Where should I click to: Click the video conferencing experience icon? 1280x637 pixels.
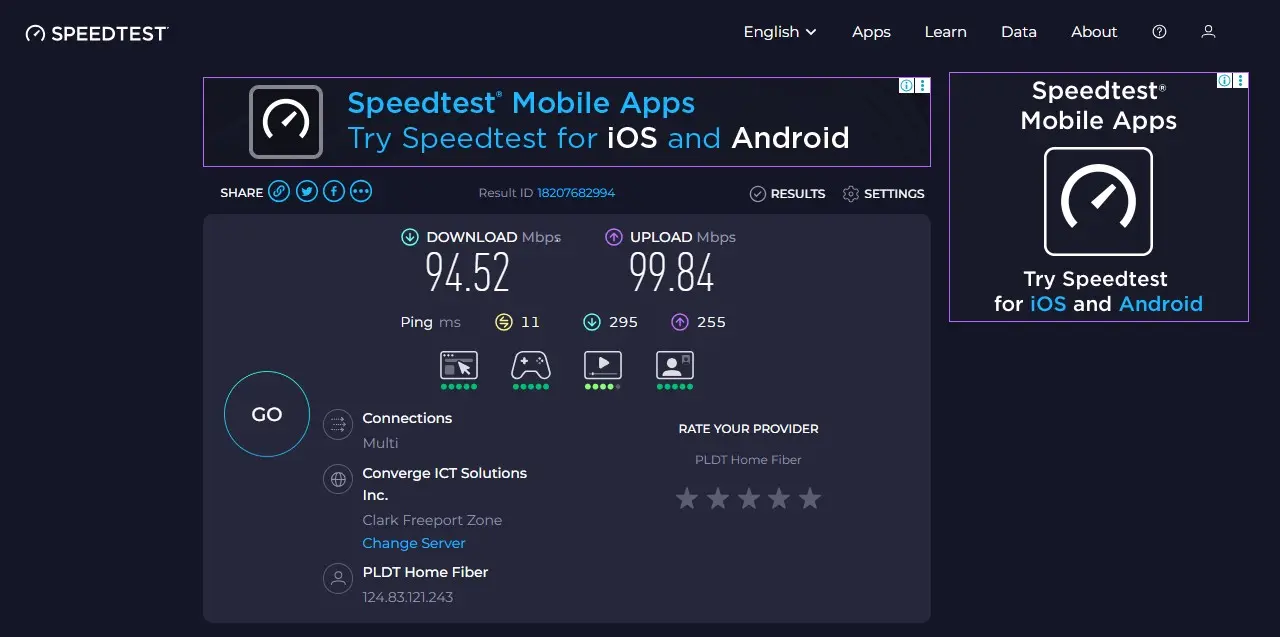point(675,366)
